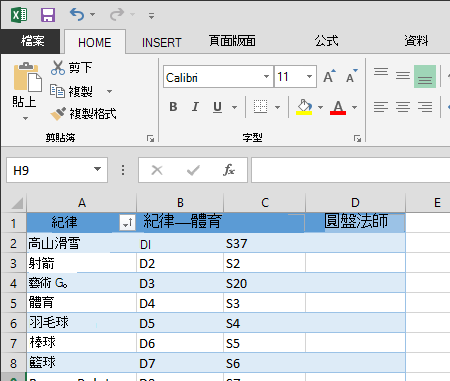The image size is (450, 381).
Task: Expand the 貼上 paste options arrow
Action: (25, 118)
